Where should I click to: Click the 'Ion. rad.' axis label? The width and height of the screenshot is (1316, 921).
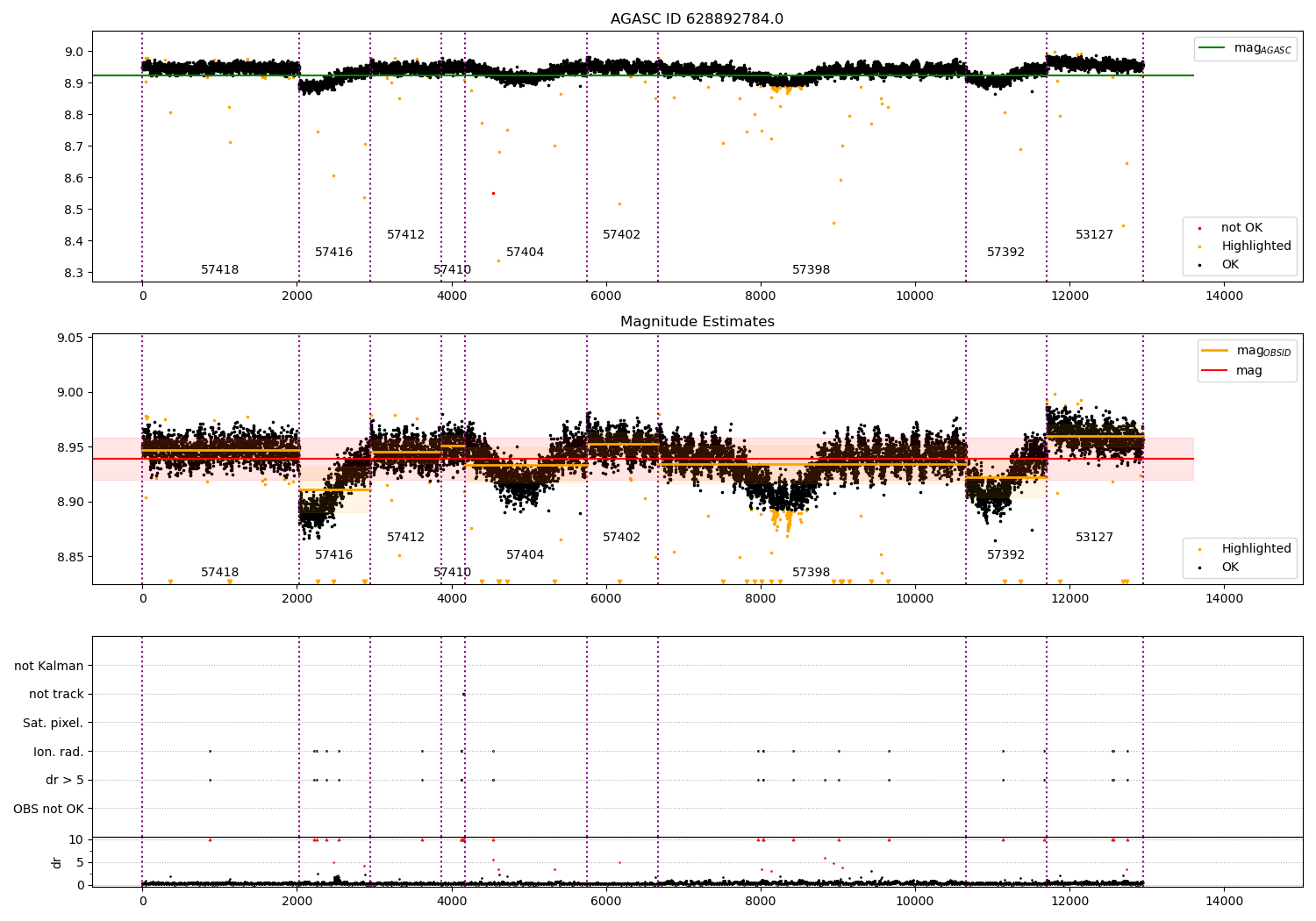click(x=59, y=752)
